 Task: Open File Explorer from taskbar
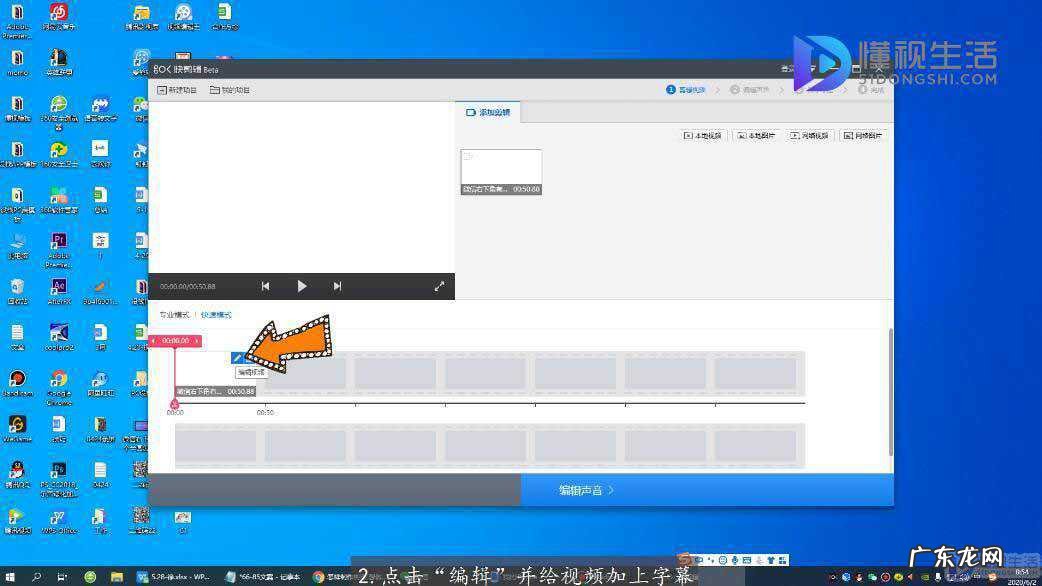point(117,577)
